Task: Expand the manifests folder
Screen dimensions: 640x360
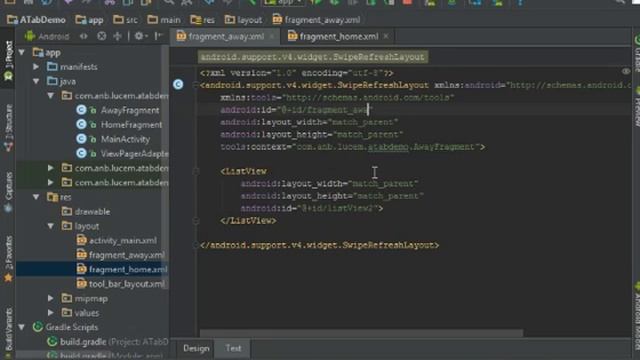Action: [x=36, y=67]
